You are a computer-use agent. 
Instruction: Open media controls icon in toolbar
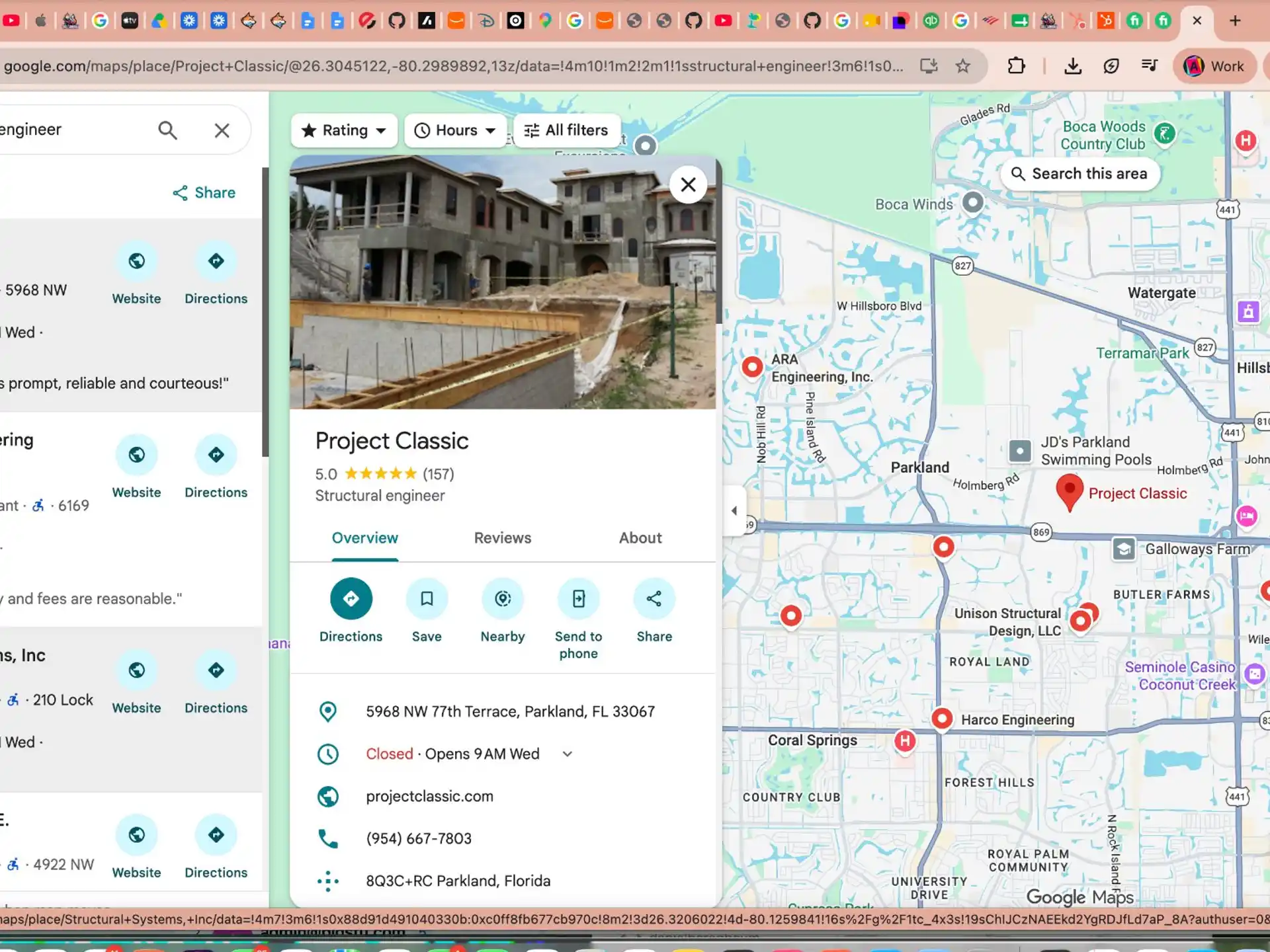pyautogui.click(x=1150, y=66)
